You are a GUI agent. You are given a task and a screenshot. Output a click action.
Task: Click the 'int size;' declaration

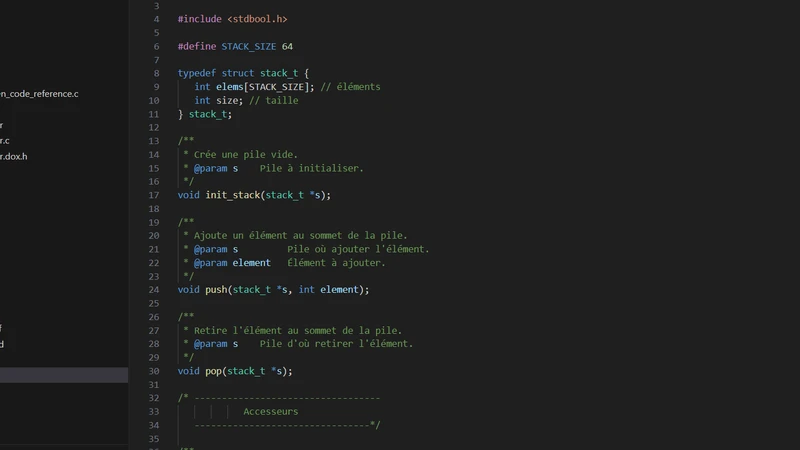tap(219, 101)
